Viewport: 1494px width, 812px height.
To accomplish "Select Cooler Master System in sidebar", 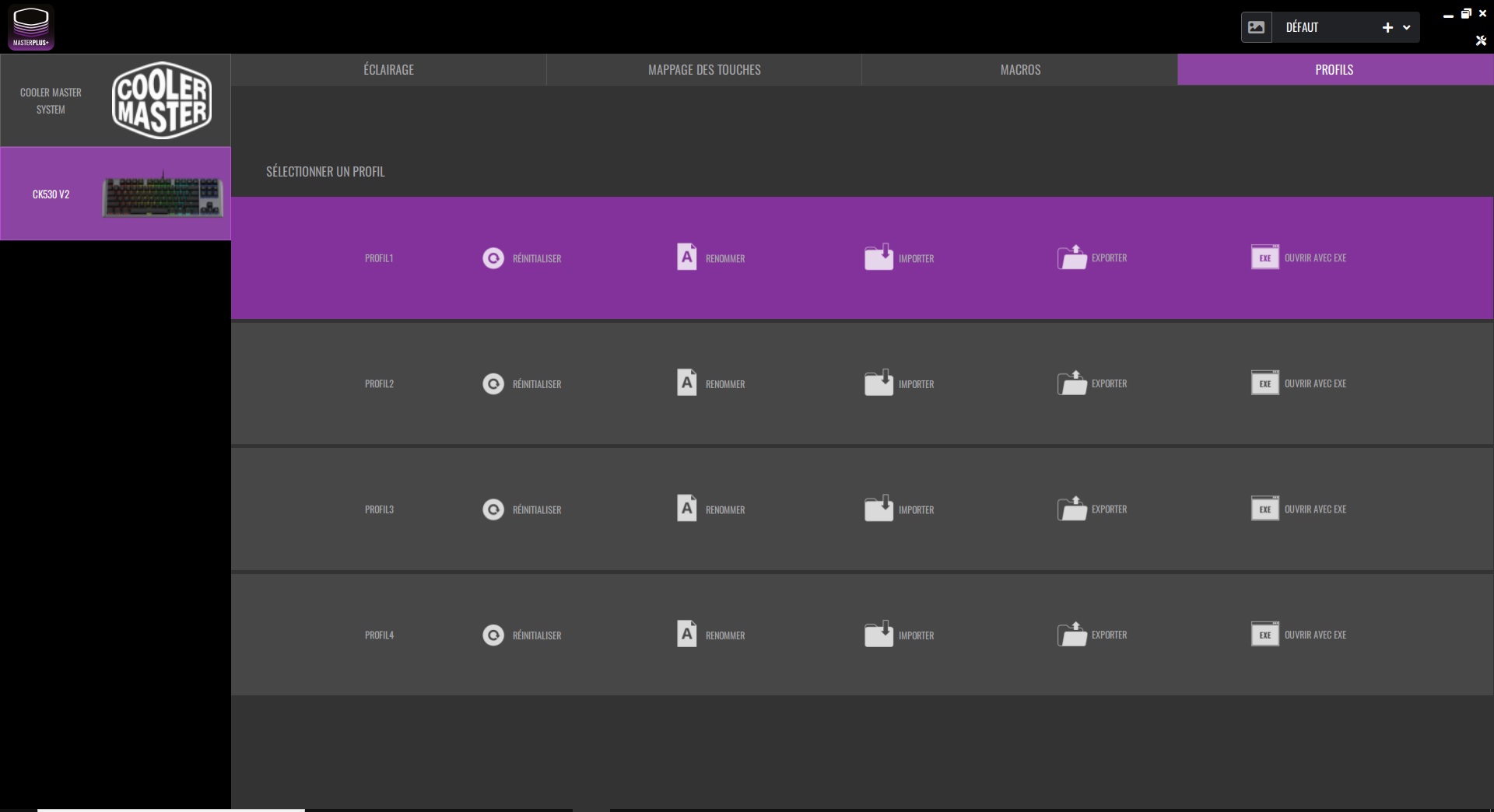I will (x=115, y=100).
